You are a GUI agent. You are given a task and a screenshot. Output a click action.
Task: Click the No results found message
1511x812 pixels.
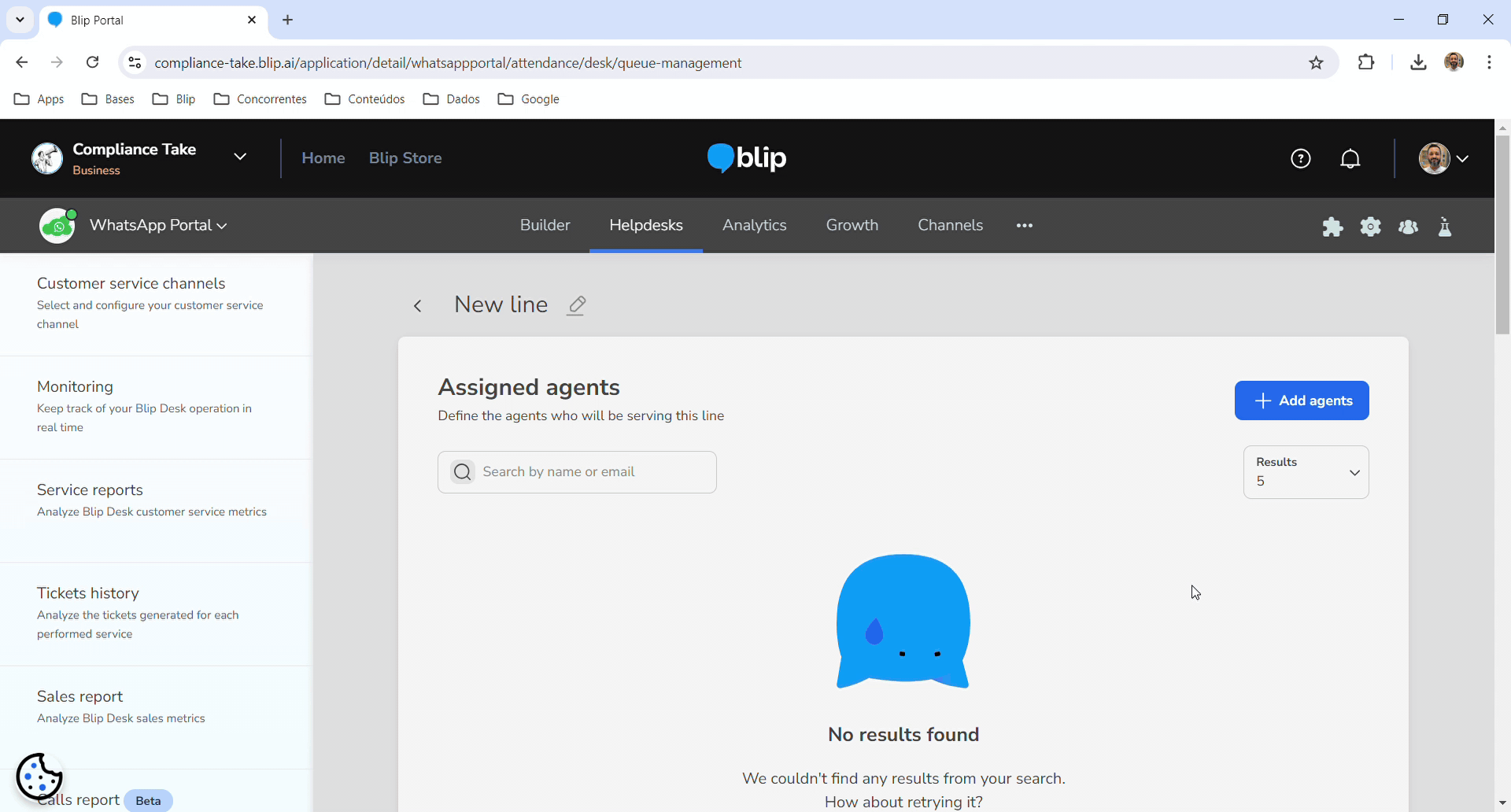903,734
